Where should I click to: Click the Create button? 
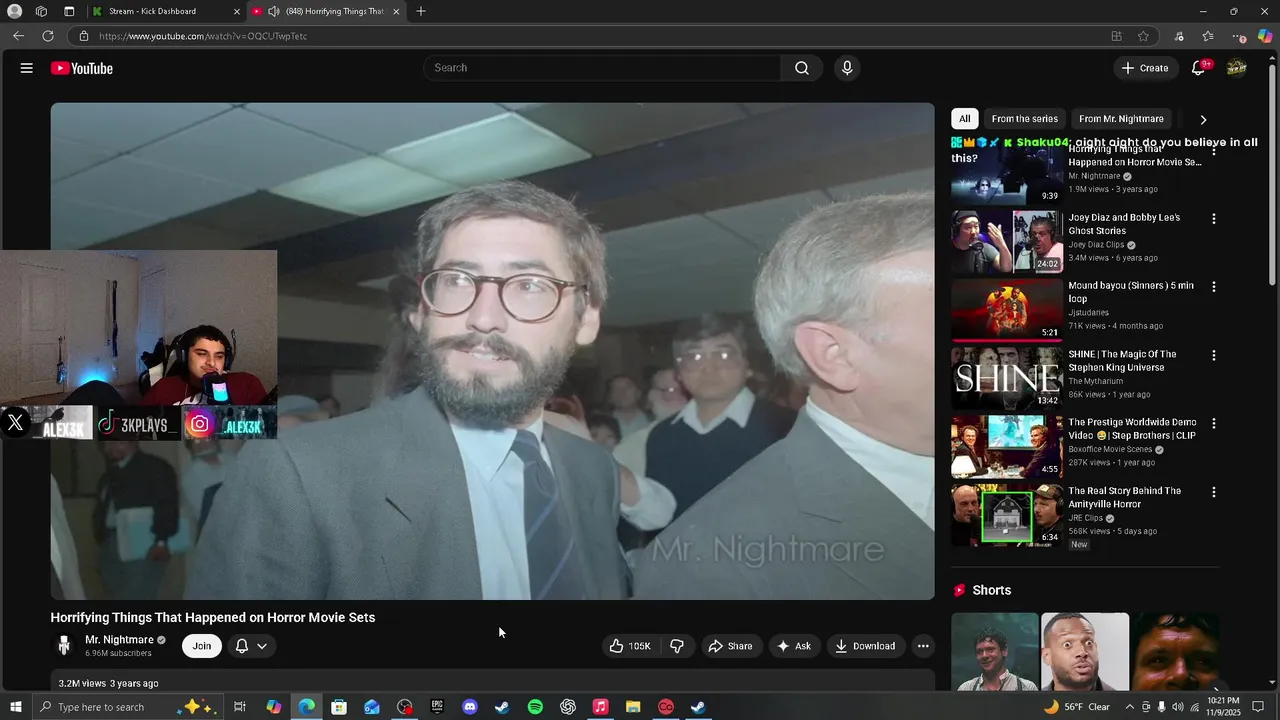click(1145, 68)
